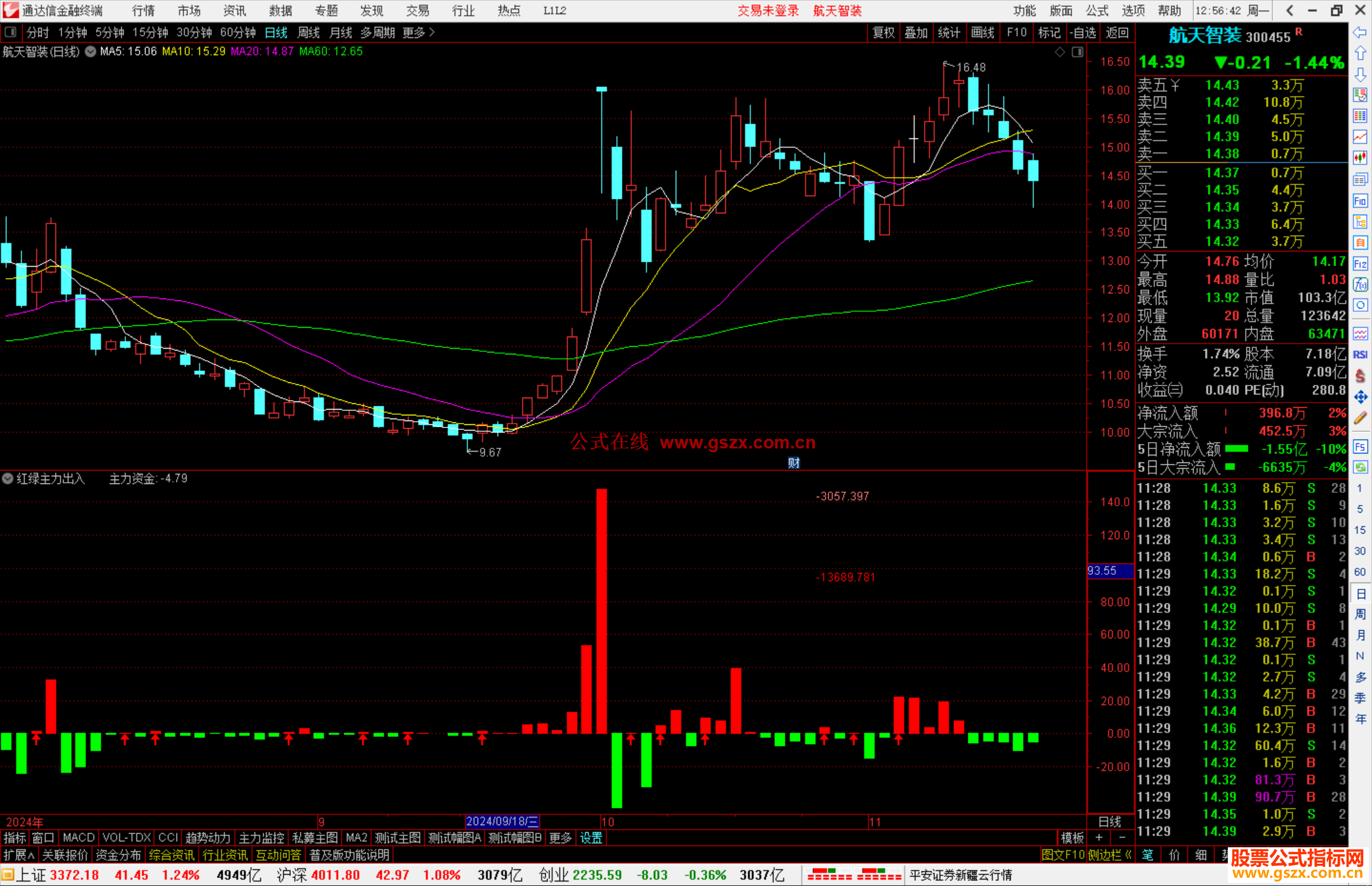Image resolution: width=1372 pixels, height=886 pixels.
Task: Switch to 5-minute period in sidebar
Action: pyautogui.click(x=1359, y=509)
